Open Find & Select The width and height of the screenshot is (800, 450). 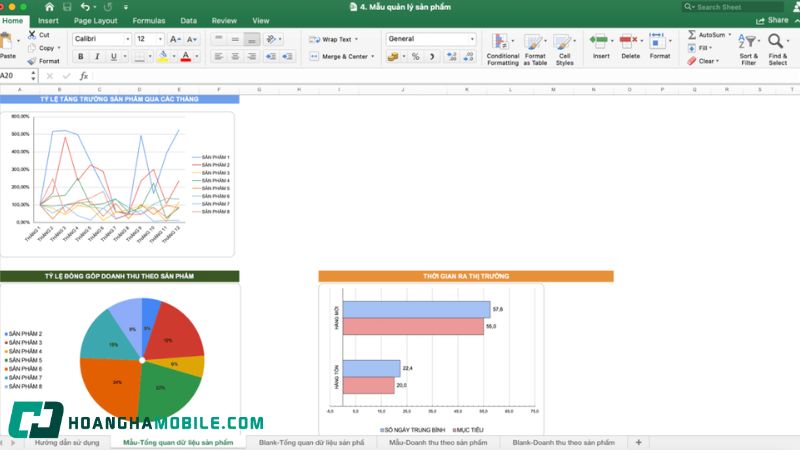point(778,49)
